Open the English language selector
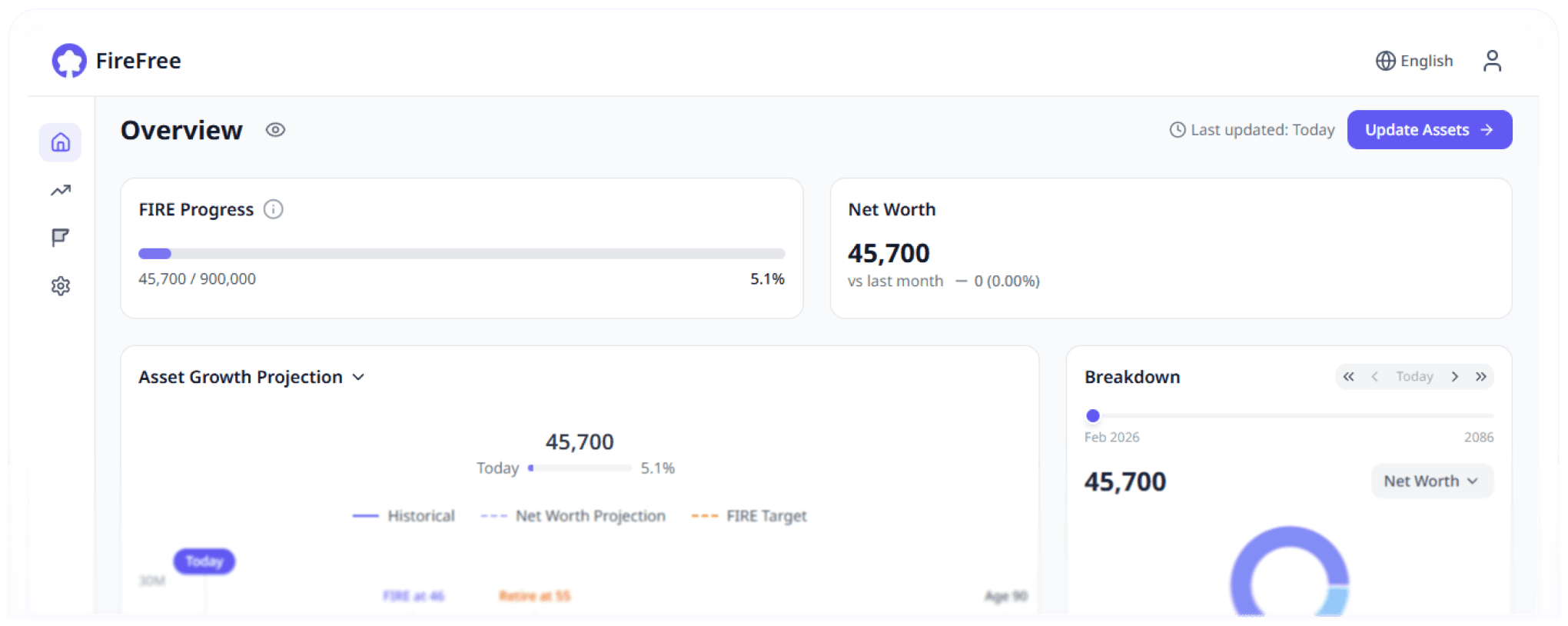 pos(1426,61)
